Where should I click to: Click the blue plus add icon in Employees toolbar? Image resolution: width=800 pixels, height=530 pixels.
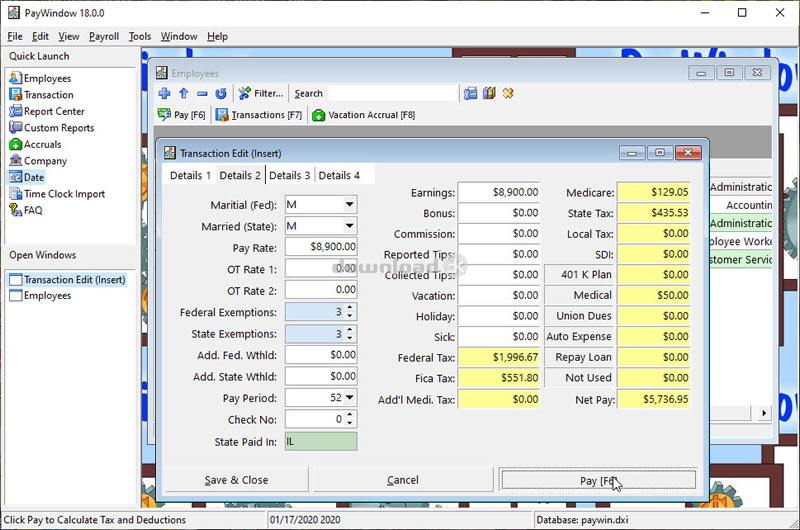tap(164, 93)
